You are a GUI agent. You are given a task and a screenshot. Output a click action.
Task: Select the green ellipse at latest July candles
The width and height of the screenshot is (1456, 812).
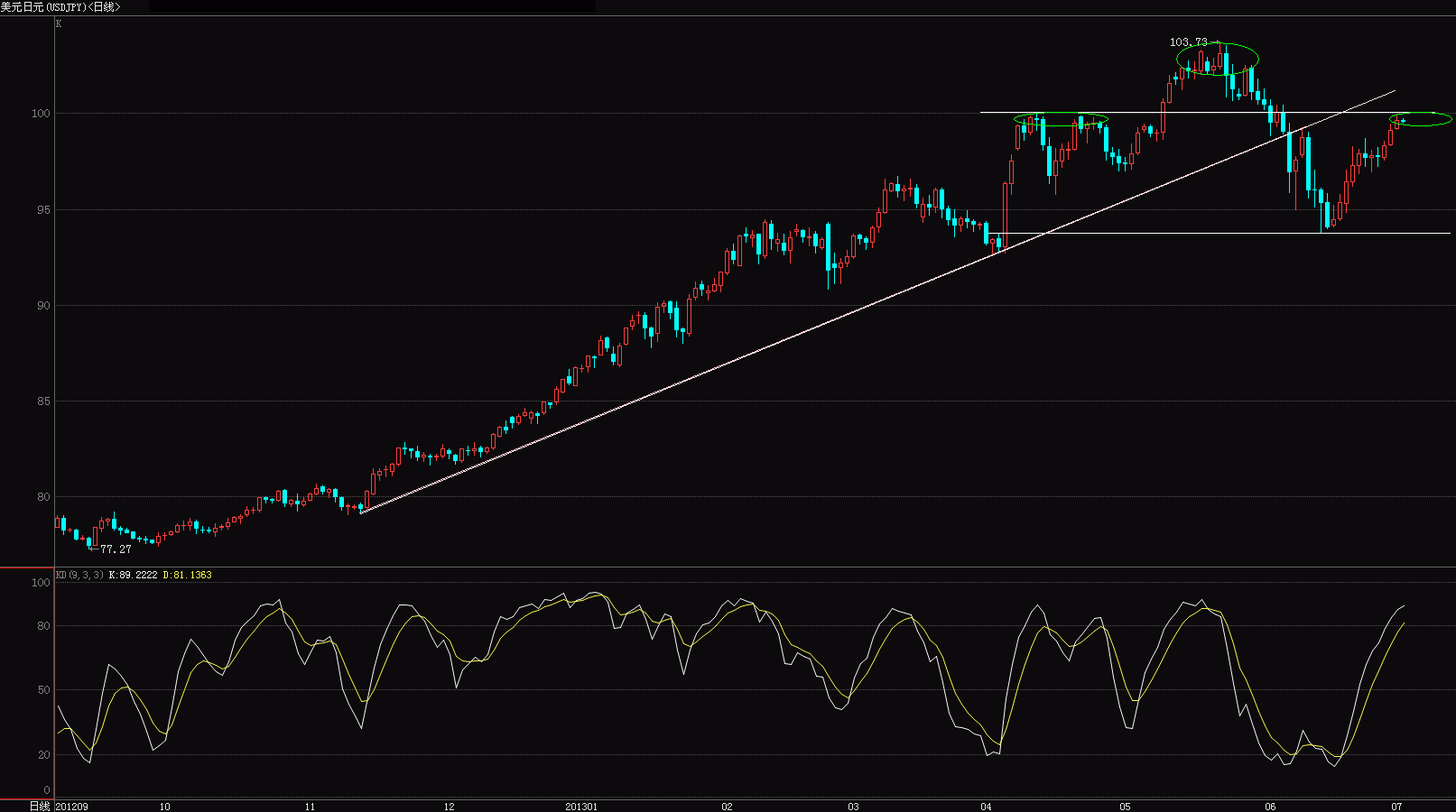tap(1421, 119)
